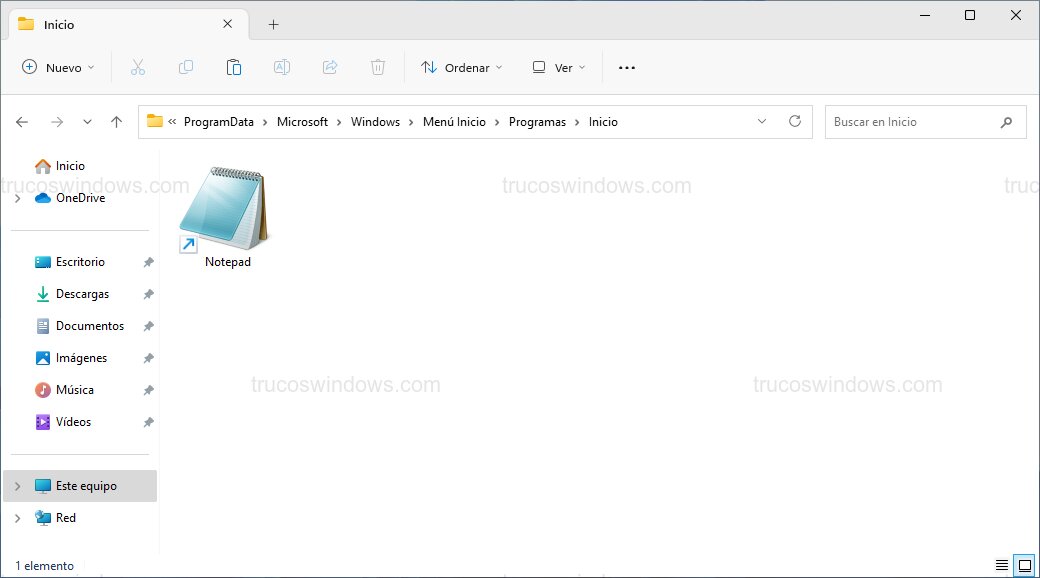Expand the Este equipo tree node
This screenshot has width=1040, height=578.
[x=17, y=486]
